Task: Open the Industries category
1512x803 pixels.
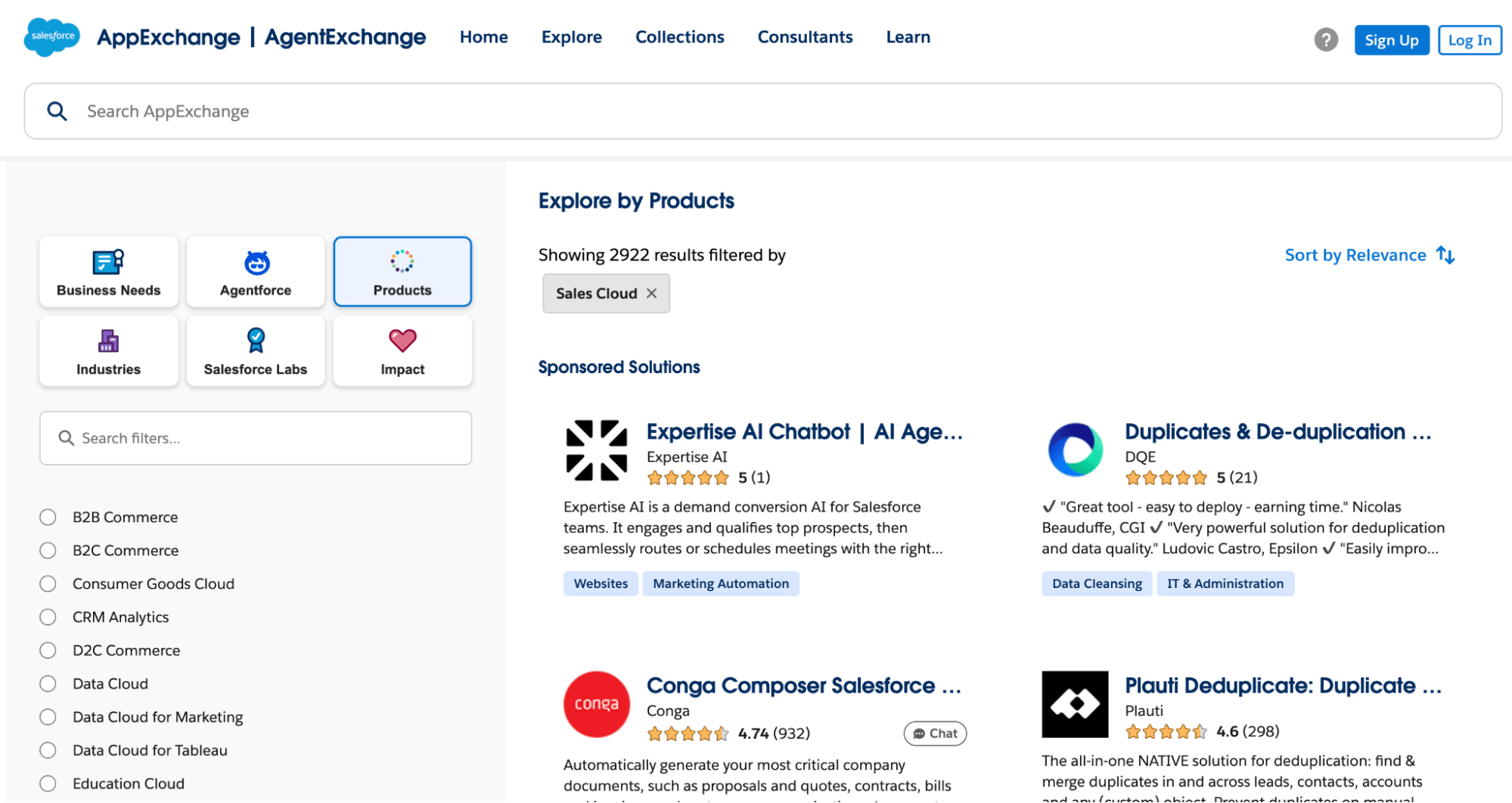Action: pyautogui.click(x=108, y=350)
